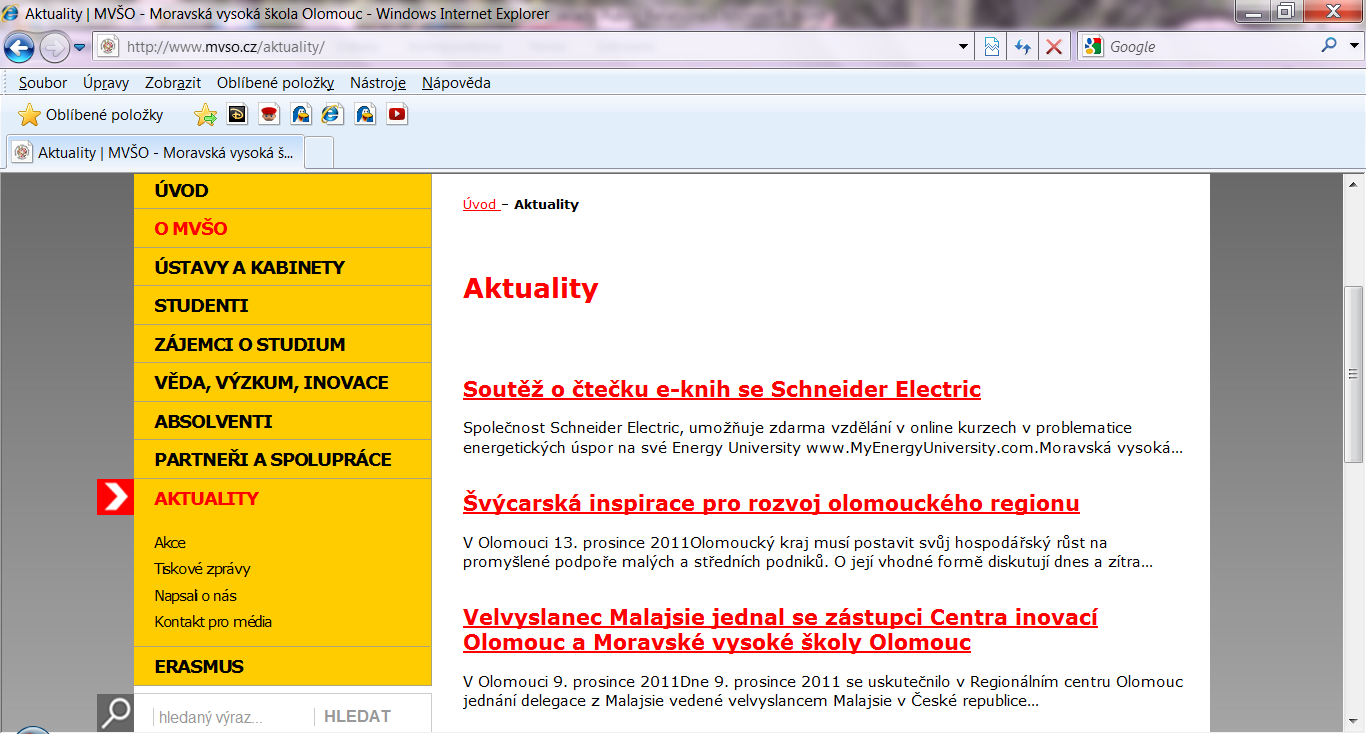The image size is (1366, 734).
Task: Go to ÚVOD in the sidebar
Action: [x=283, y=191]
